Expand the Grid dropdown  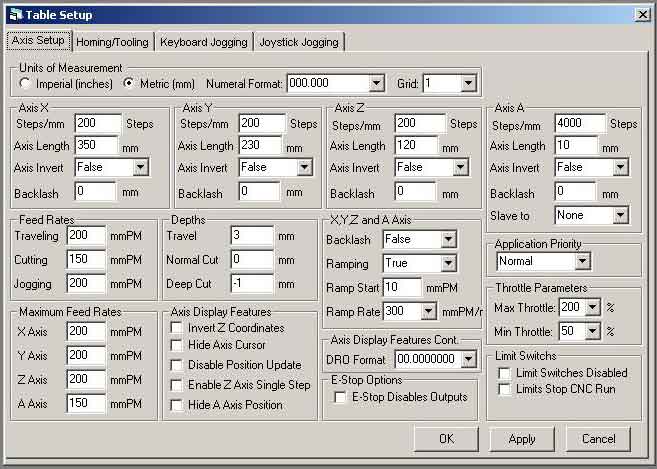point(468,83)
